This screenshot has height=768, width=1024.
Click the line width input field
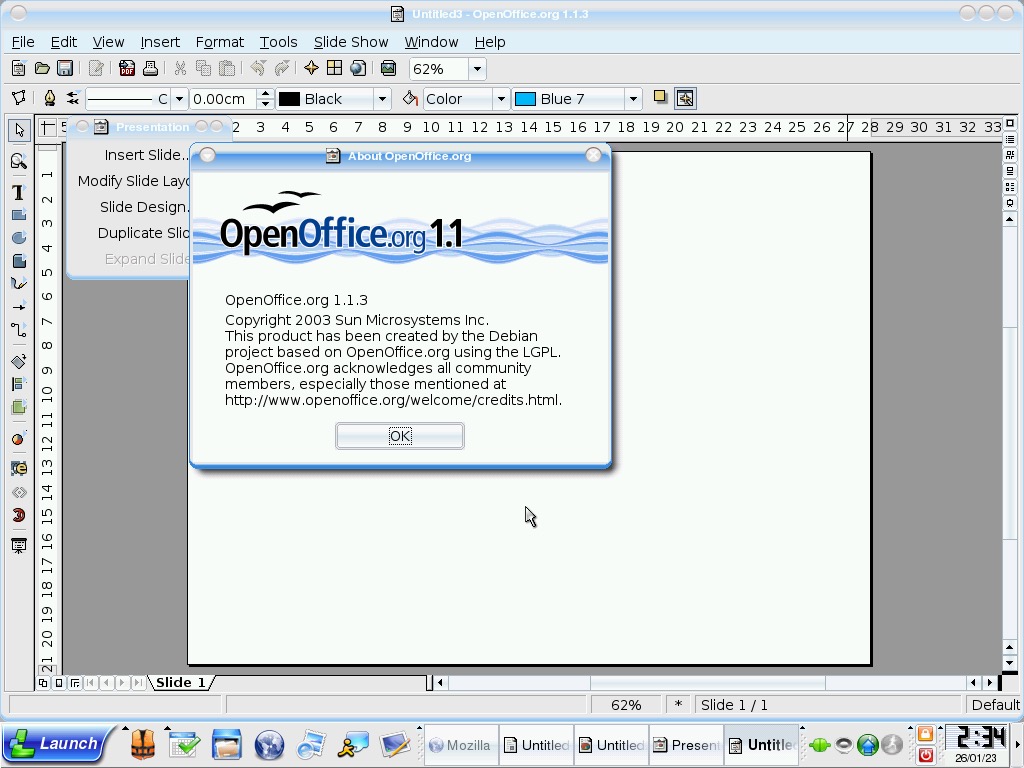tap(223, 99)
